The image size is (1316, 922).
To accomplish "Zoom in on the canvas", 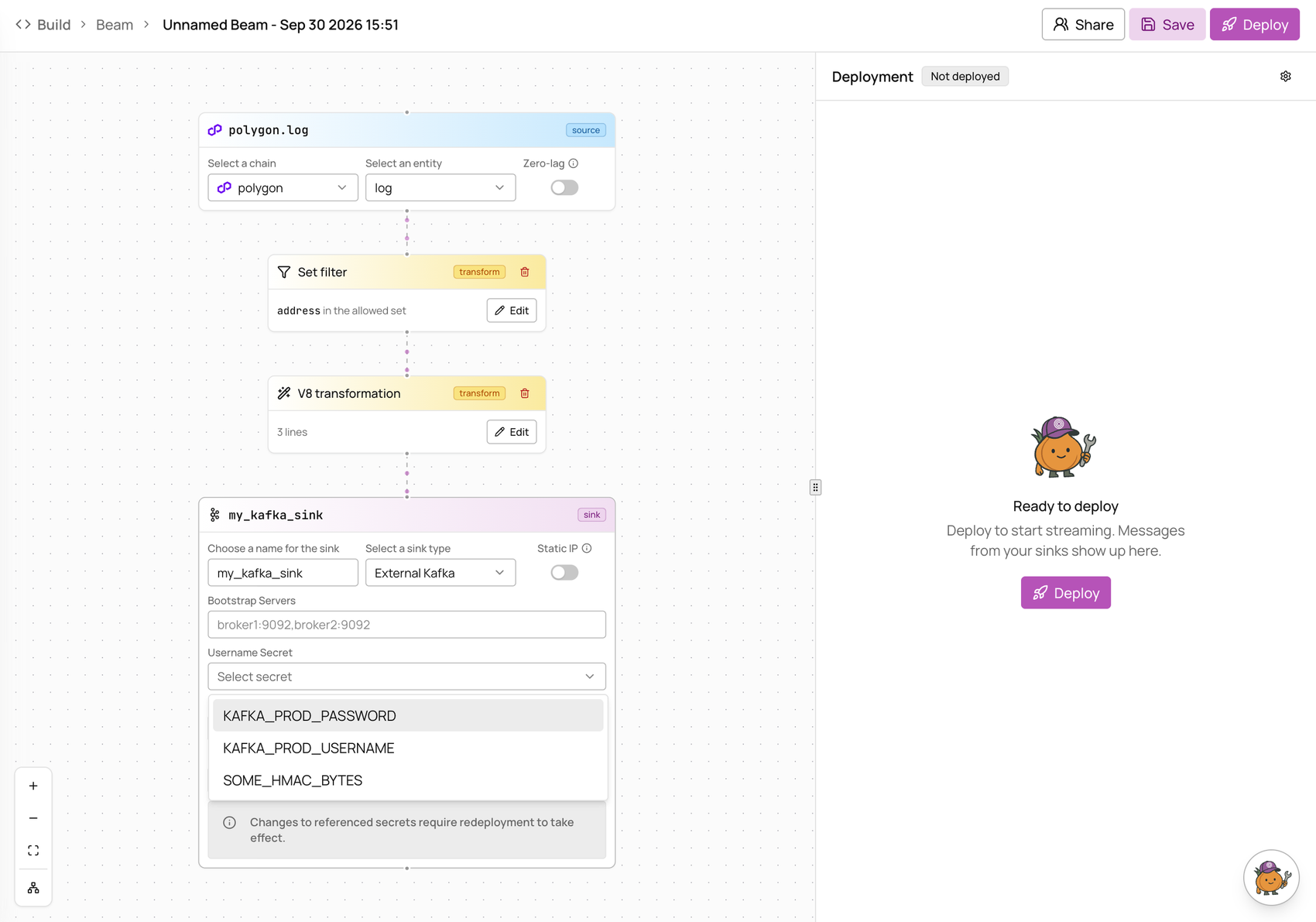I will [33, 786].
